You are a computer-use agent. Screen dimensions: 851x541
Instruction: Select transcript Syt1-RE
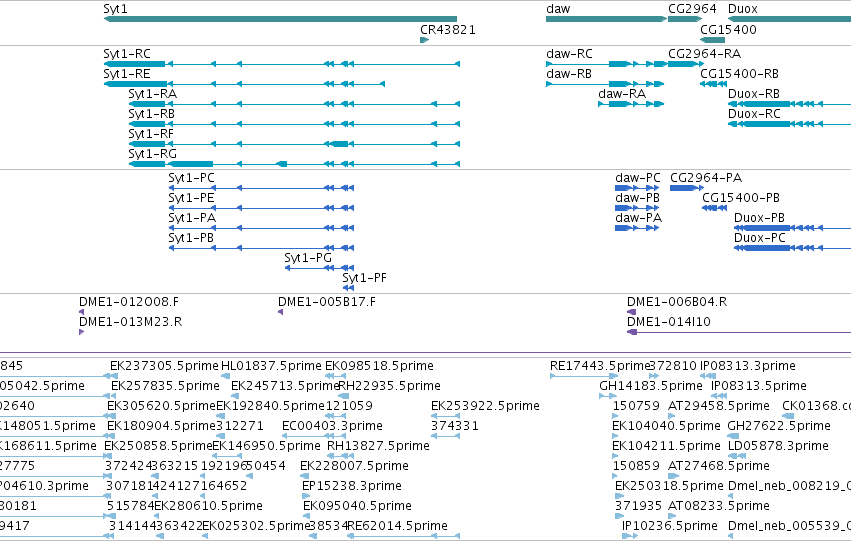pyautogui.click(x=244, y=84)
